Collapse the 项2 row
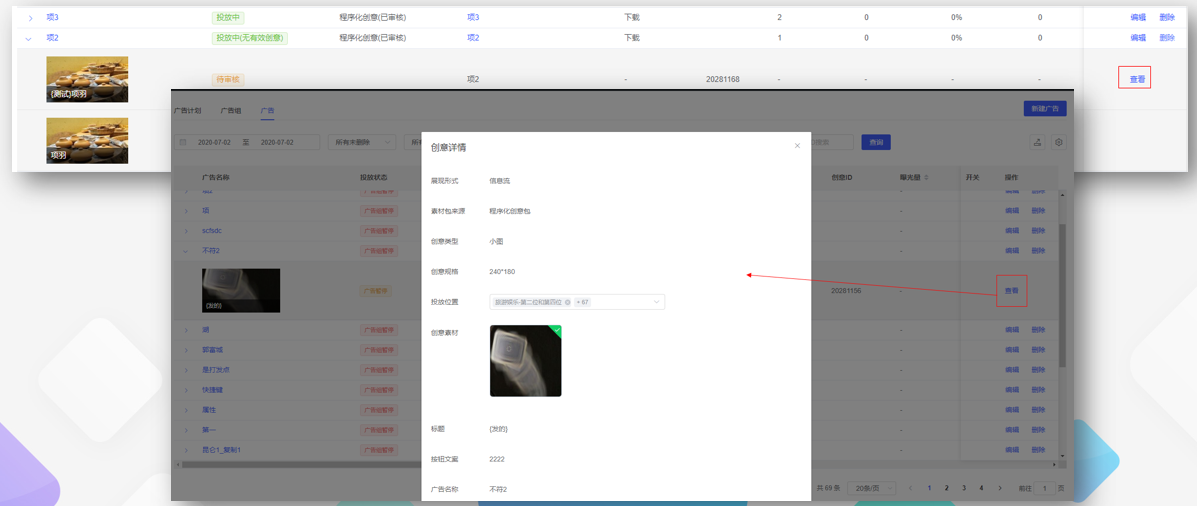Screen dimensions: 1197x506 click(x=29, y=39)
